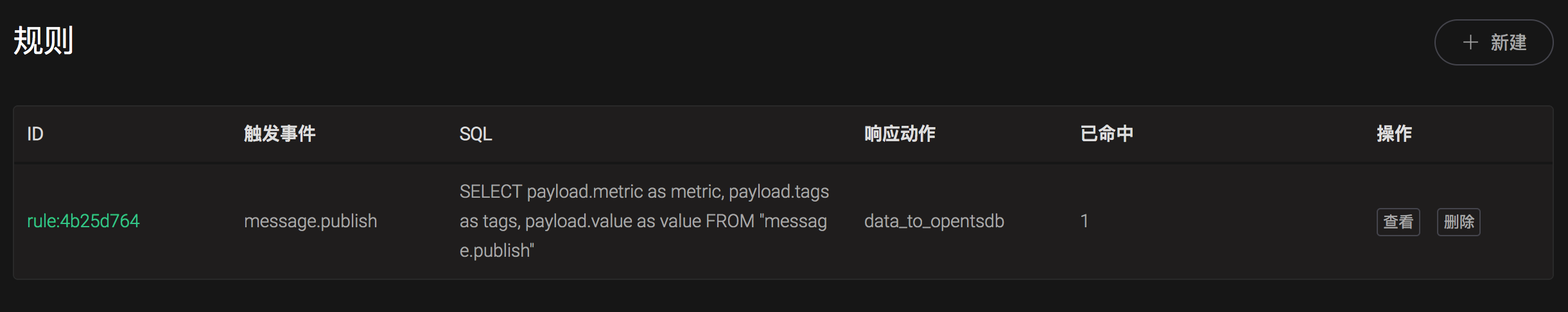Click the 触发事件 column header

pos(279,134)
